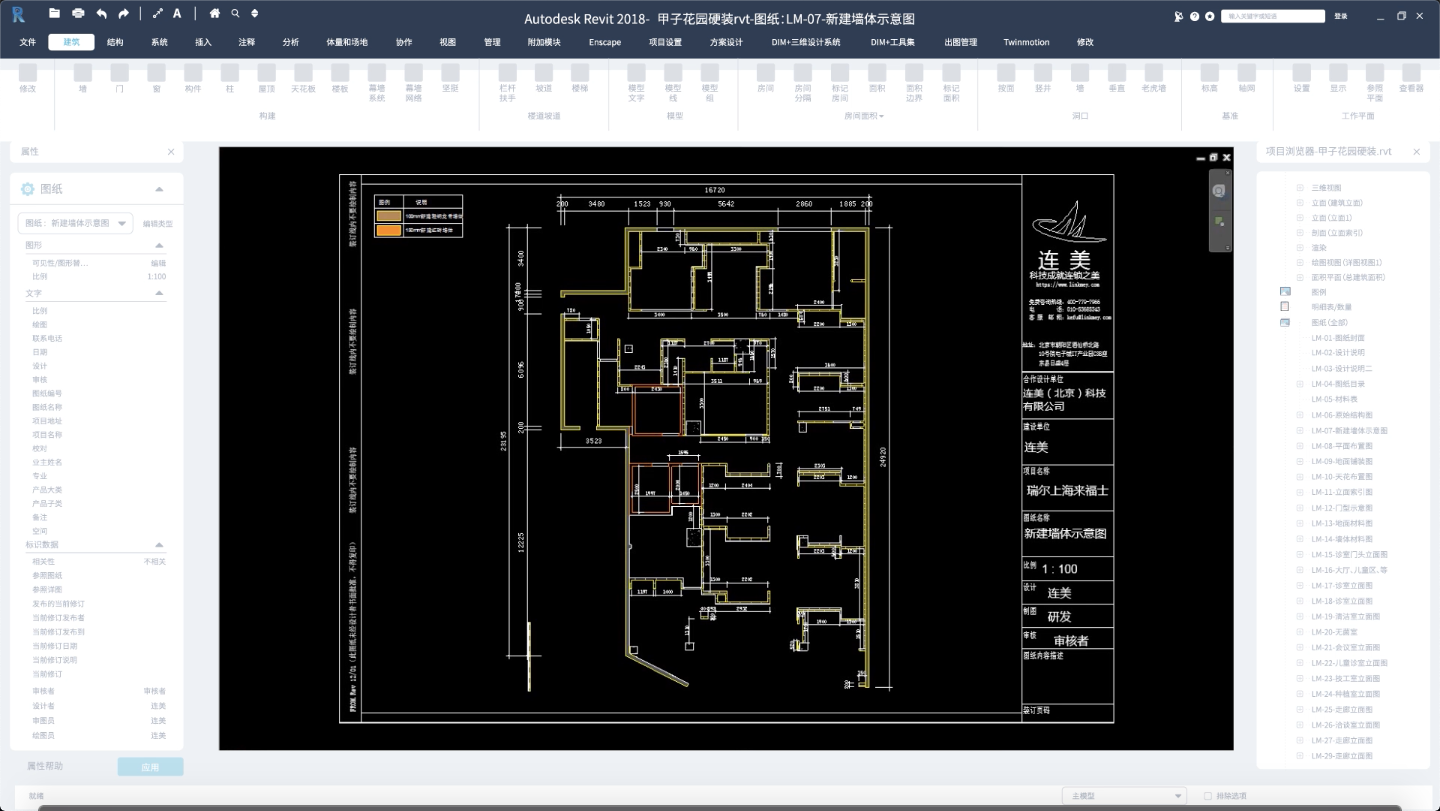The height and width of the screenshot is (811, 1440).
Task: Switch to the Enscape ribbon tab
Action: coord(604,42)
